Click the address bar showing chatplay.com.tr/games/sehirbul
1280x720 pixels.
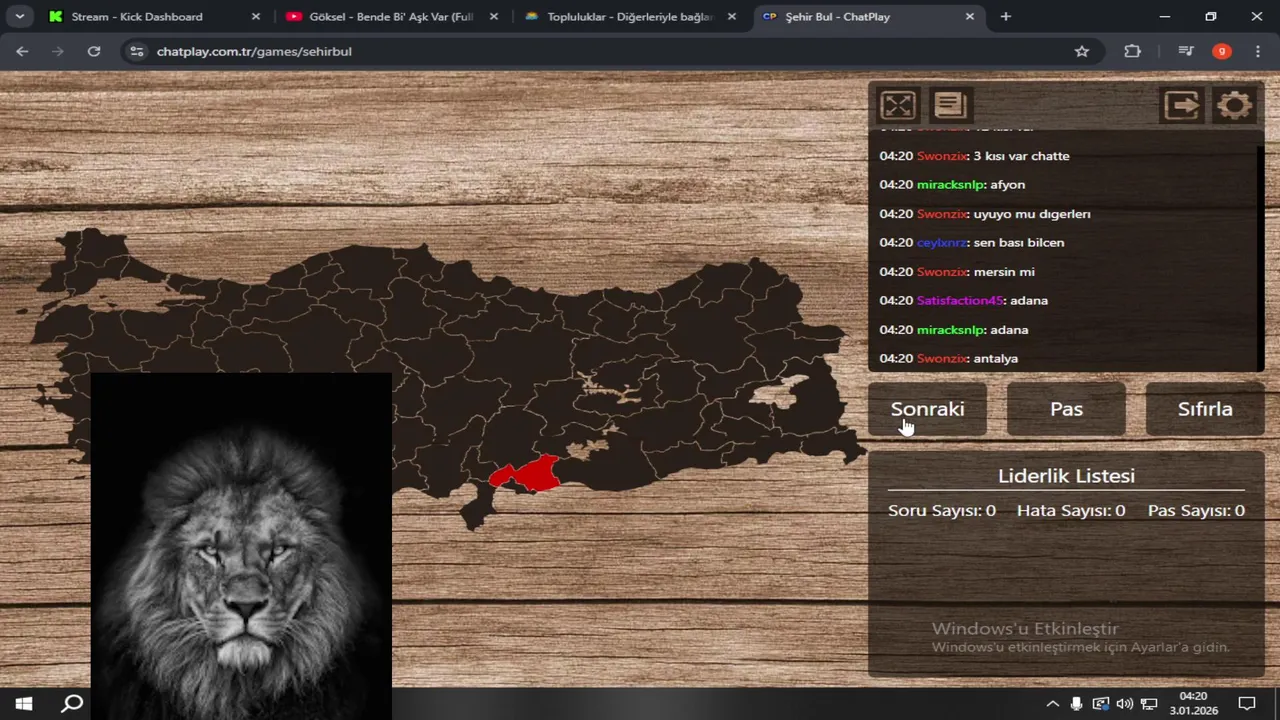612,51
